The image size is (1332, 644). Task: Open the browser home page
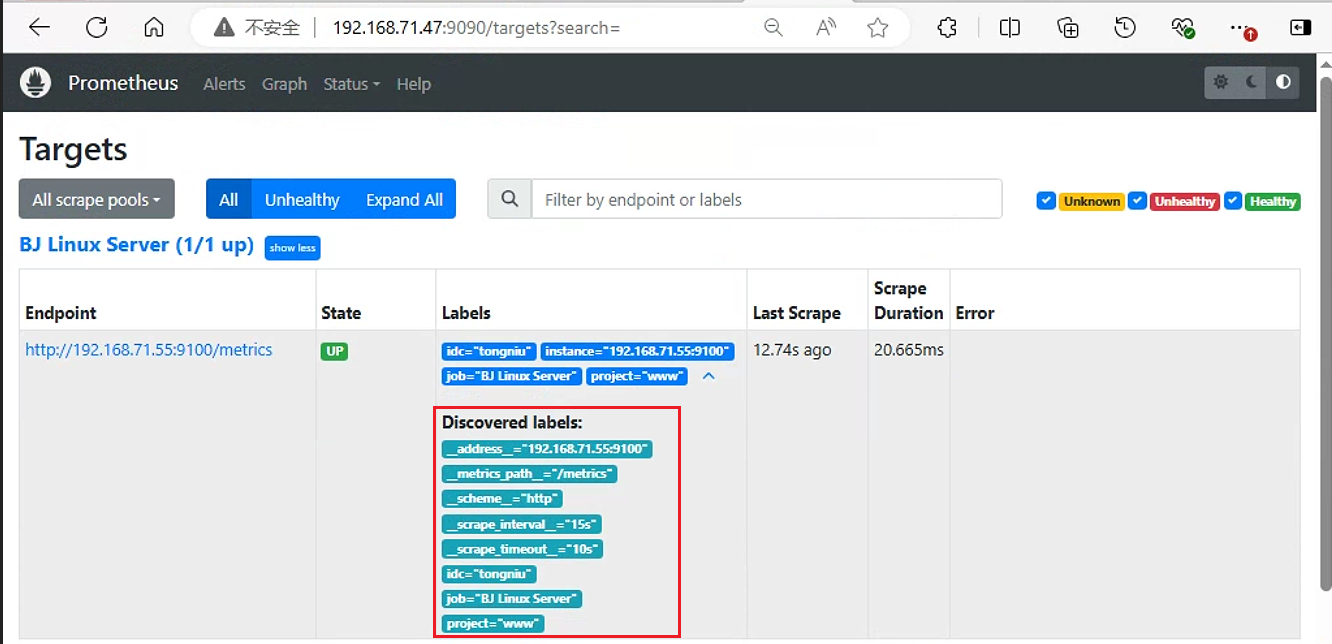[153, 28]
